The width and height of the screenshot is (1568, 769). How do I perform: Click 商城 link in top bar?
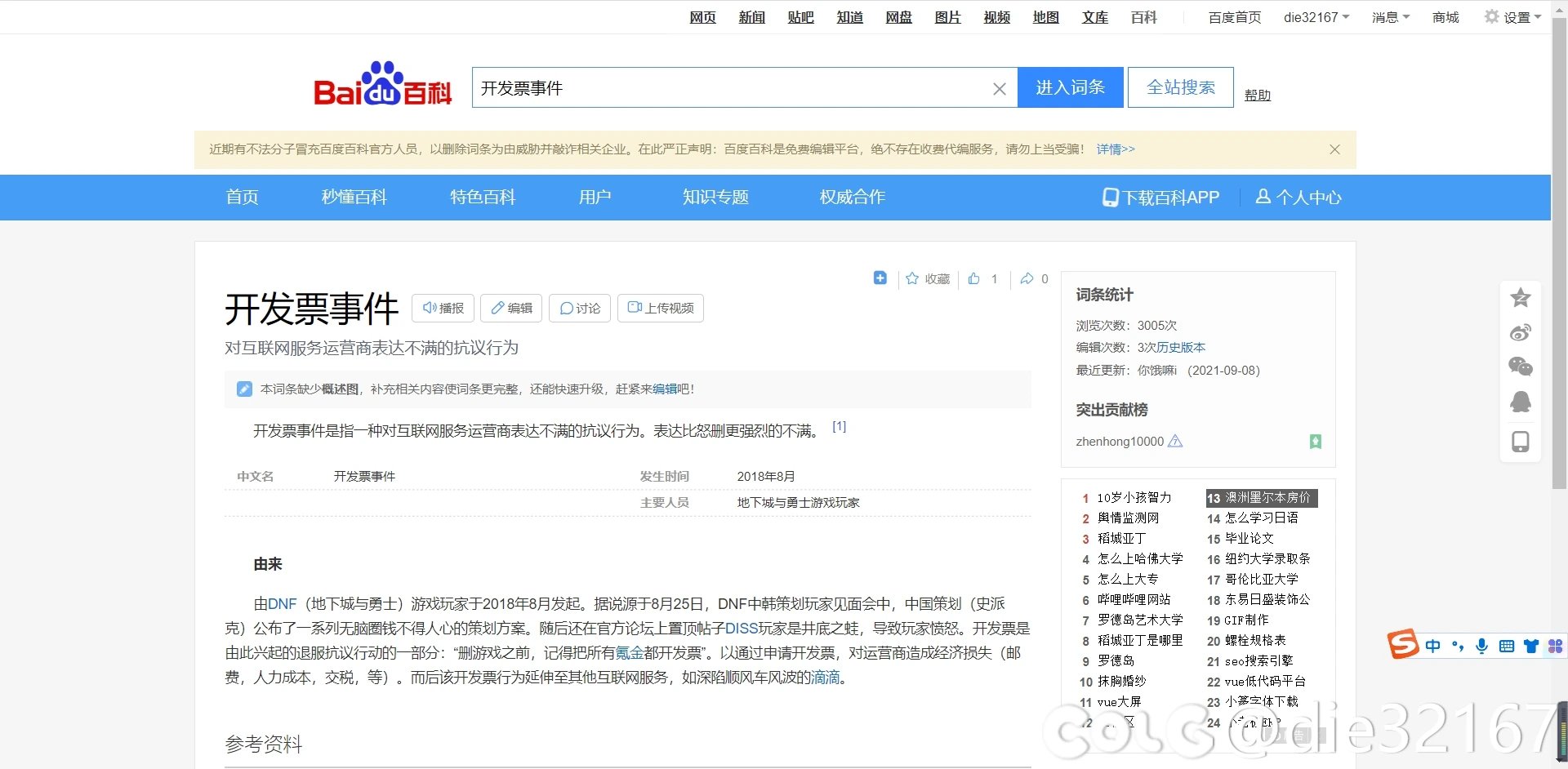[x=1445, y=17]
